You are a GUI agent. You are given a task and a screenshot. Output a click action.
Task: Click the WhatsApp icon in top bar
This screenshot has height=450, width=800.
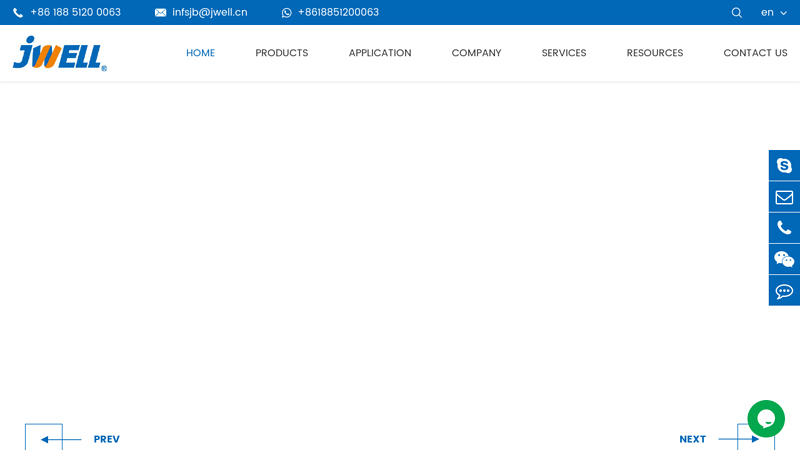[x=287, y=13]
